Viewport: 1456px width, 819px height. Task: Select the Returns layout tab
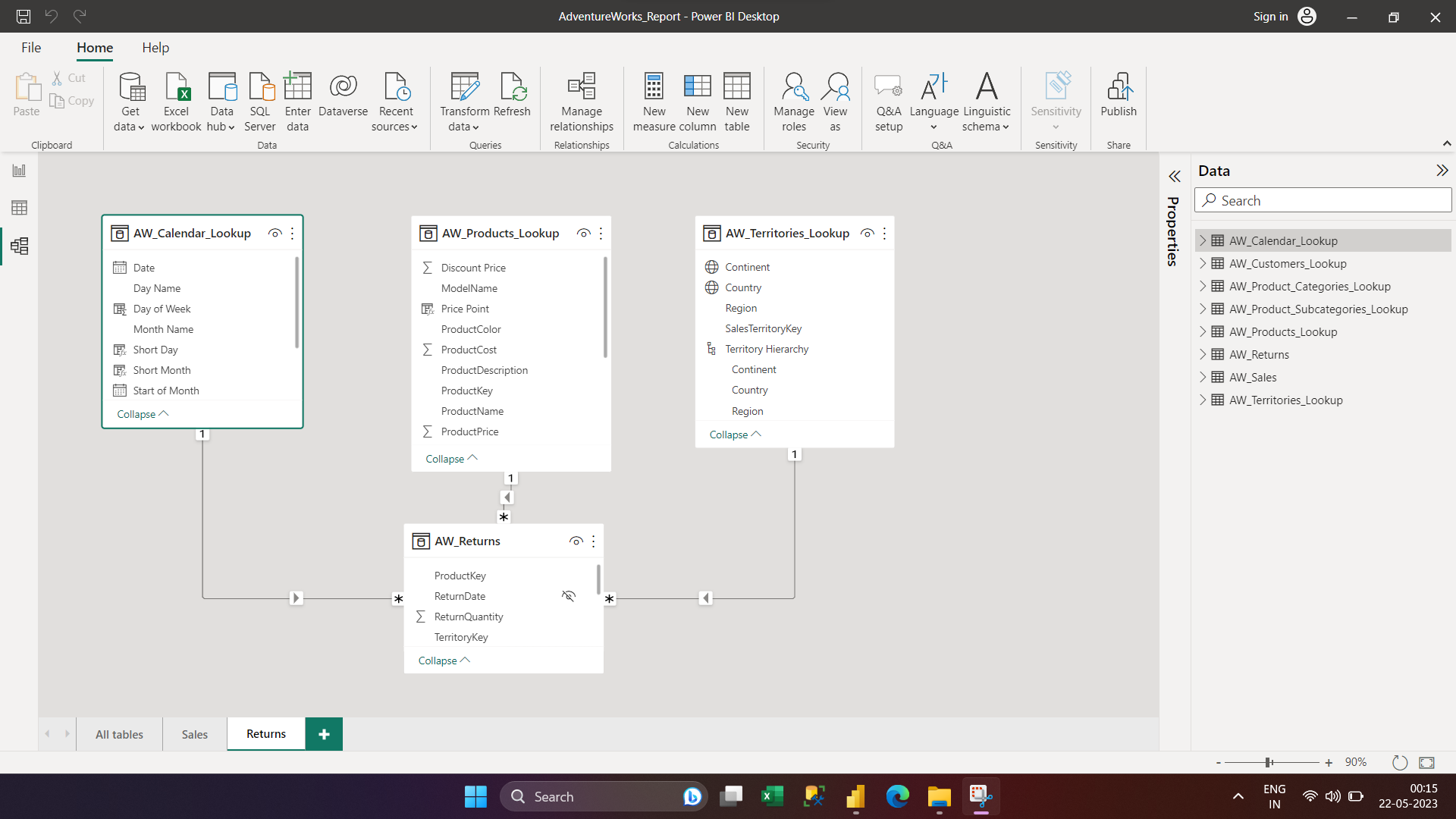point(266,734)
